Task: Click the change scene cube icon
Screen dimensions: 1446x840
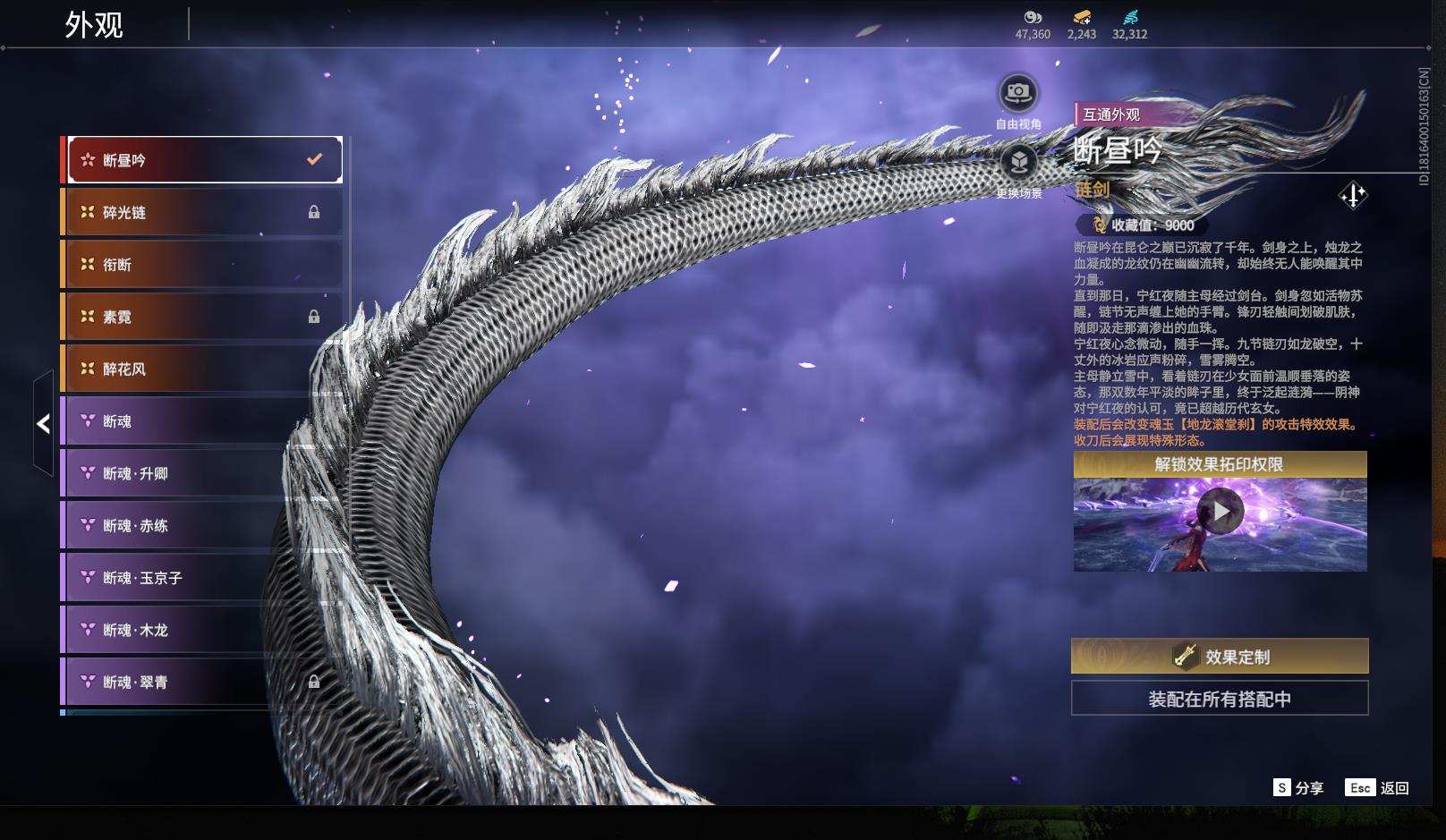Action: [1018, 163]
